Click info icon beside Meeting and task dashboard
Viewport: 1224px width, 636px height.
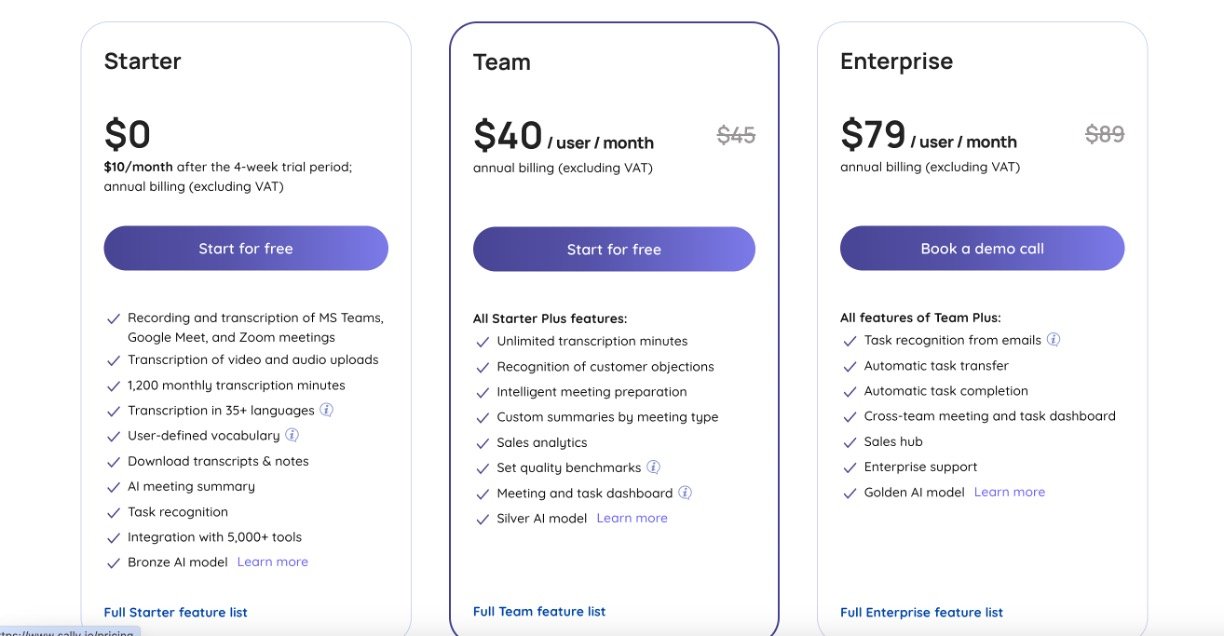pos(685,493)
